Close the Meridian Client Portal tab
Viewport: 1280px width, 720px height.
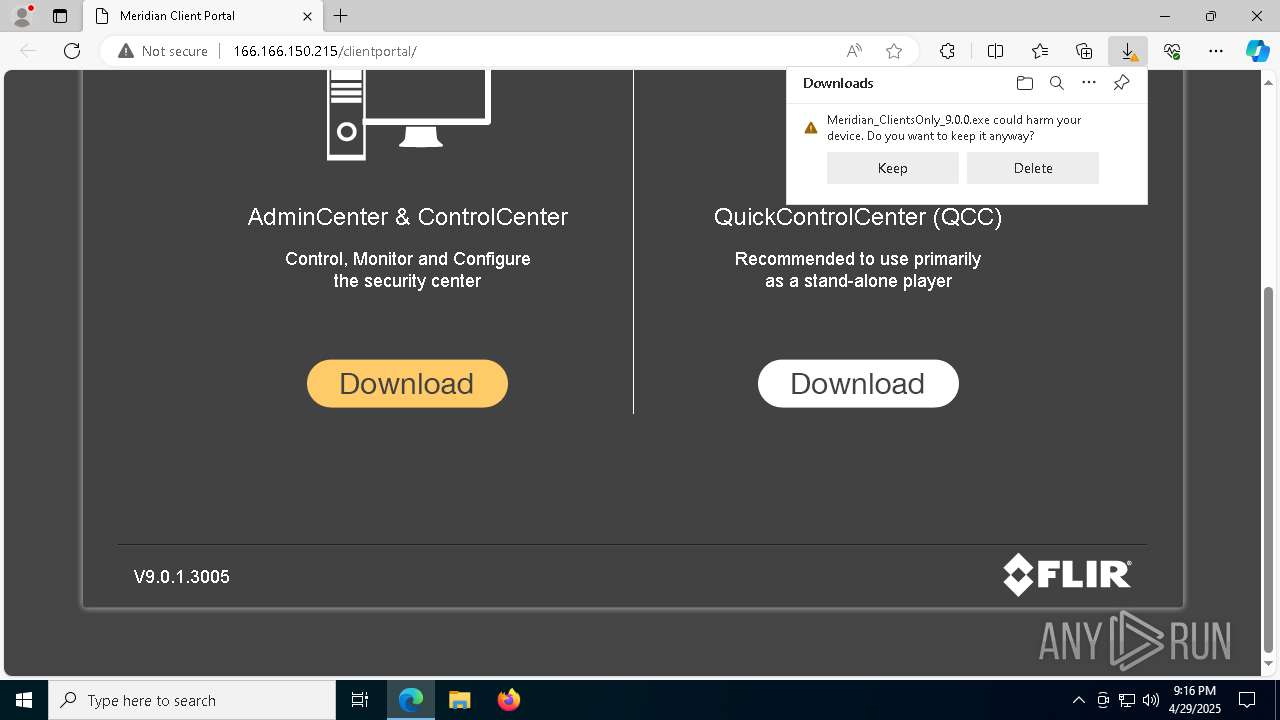tap(307, 16)
